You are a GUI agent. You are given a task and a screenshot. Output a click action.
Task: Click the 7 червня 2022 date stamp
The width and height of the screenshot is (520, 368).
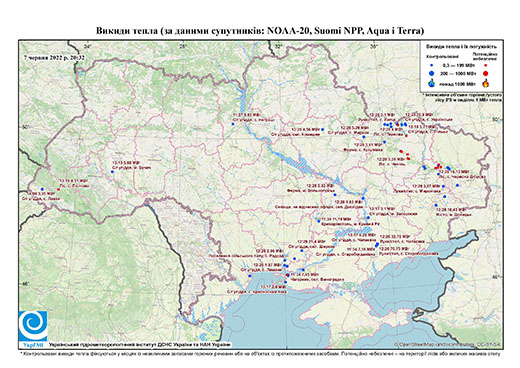[x=54, y=57]
